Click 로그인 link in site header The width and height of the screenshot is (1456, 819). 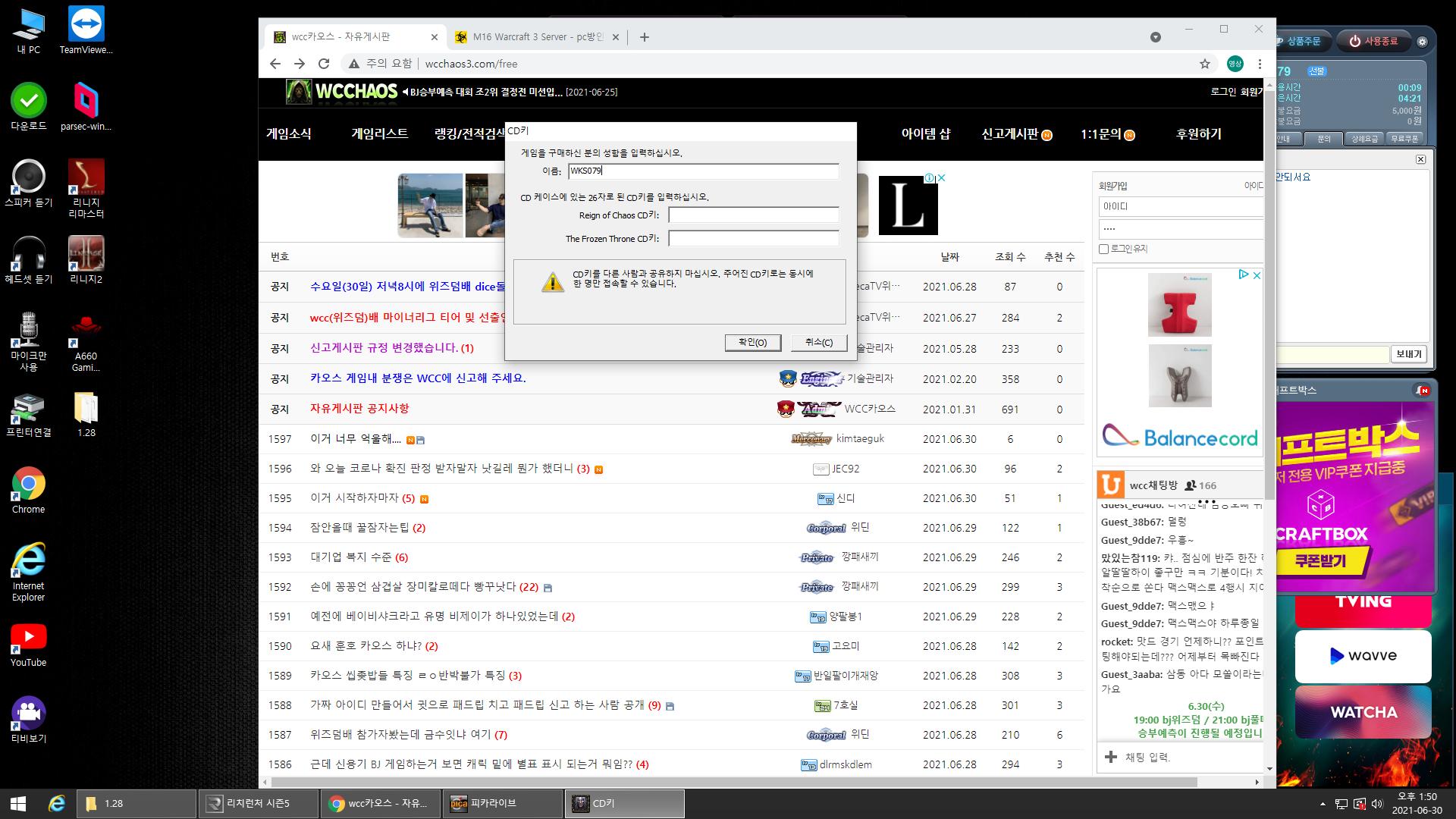[1223, 92]
